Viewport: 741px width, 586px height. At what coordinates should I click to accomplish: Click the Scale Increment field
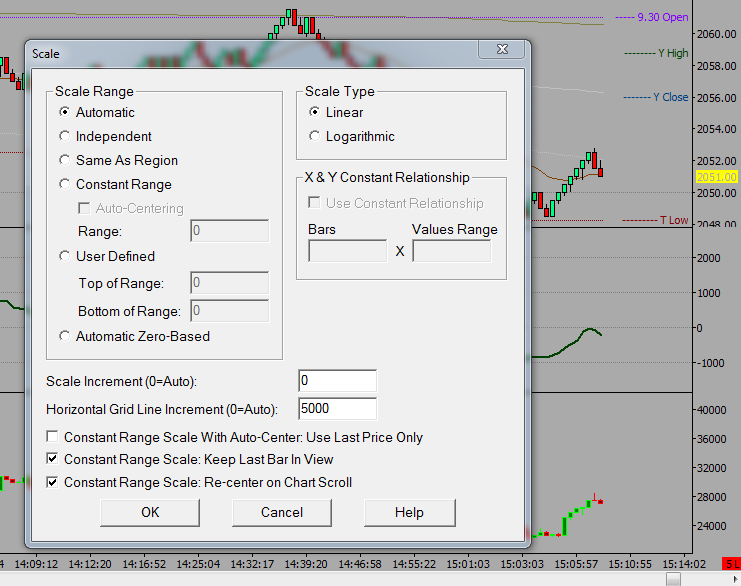337,380
